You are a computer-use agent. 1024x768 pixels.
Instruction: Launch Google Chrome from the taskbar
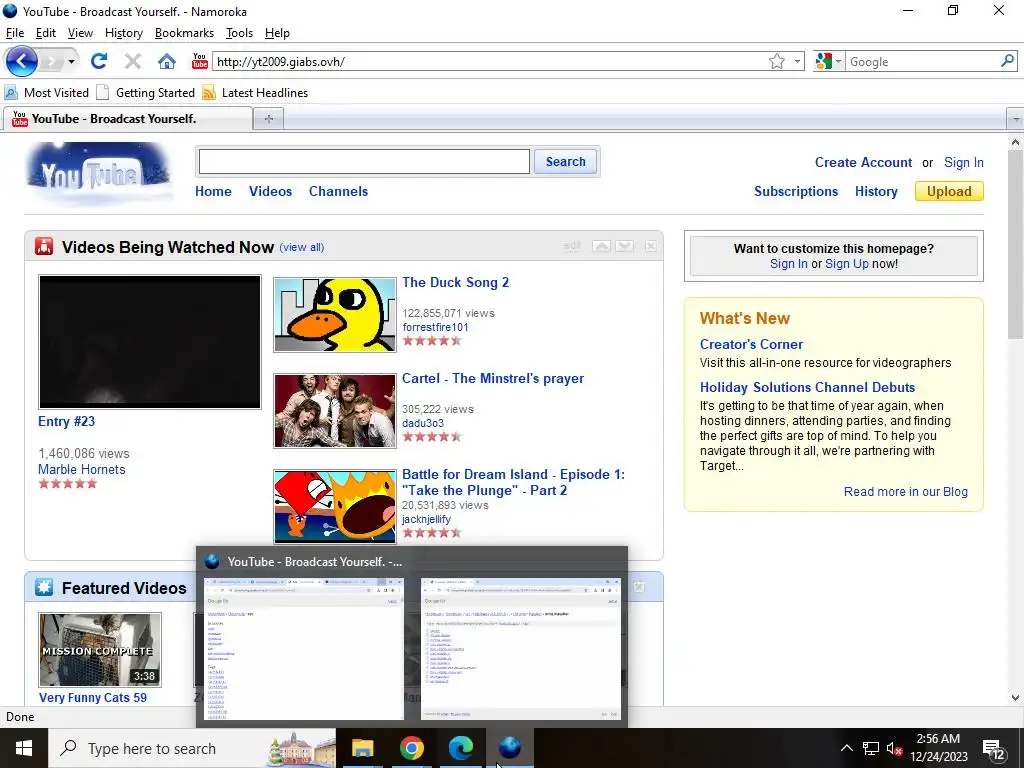click(411, 748)
